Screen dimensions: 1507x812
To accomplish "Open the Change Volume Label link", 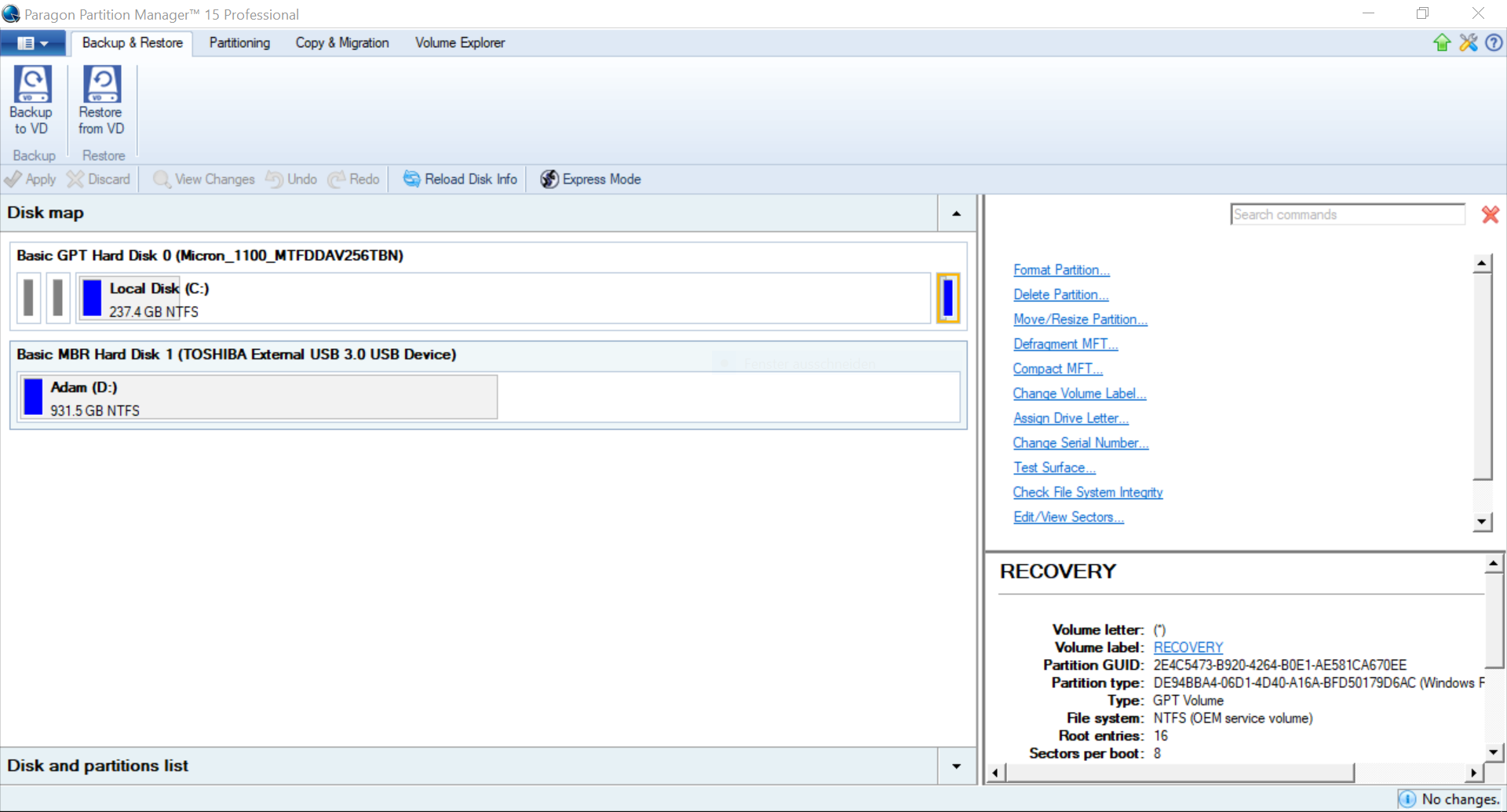I will pyautogui.click(x=1079, y=394).
